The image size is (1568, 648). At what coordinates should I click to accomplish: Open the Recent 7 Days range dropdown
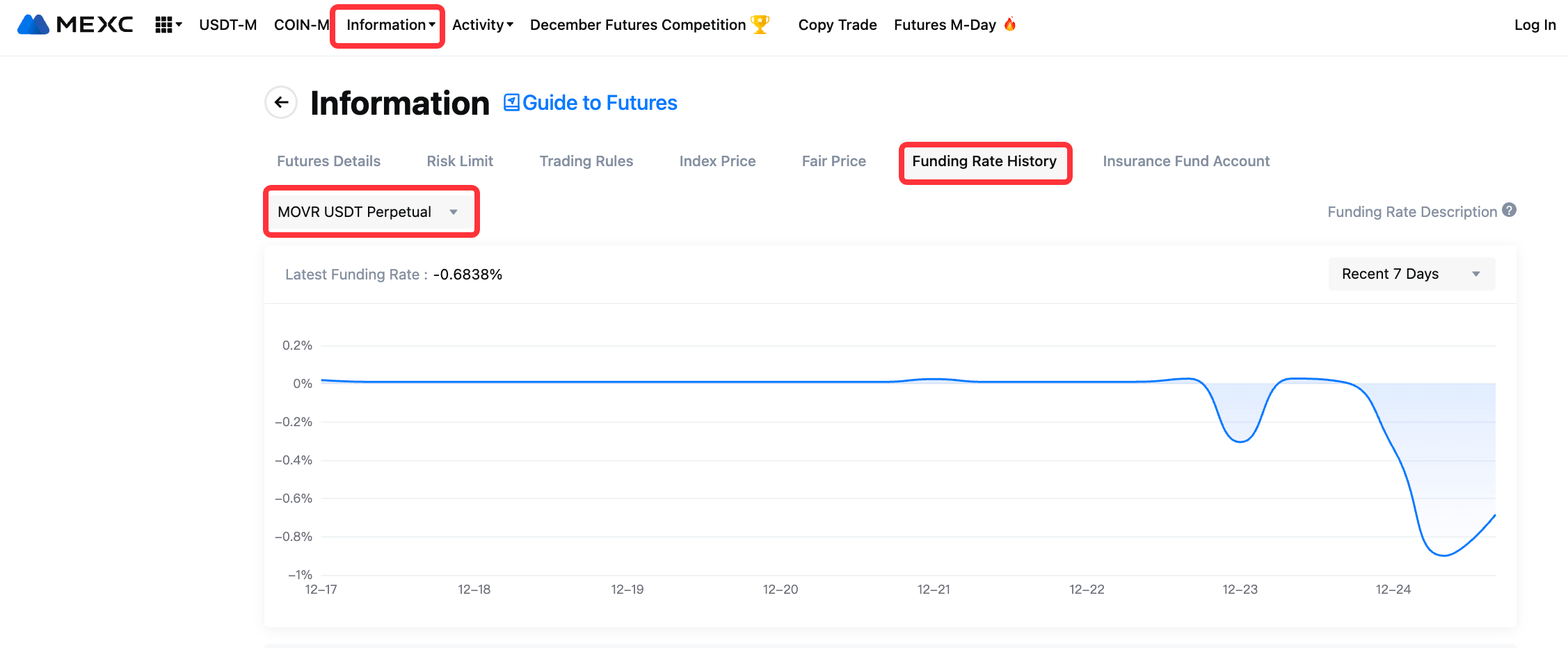point(1411,274)
